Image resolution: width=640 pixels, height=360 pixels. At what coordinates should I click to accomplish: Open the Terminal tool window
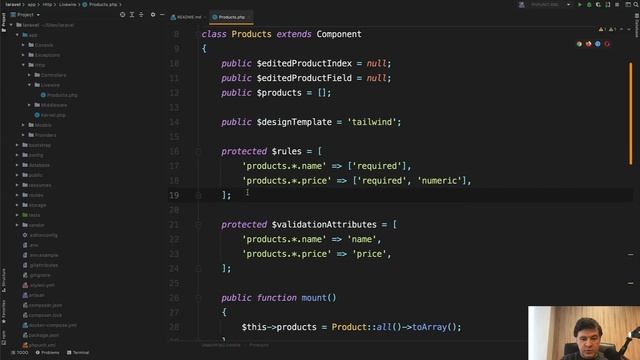coord(78,353)
